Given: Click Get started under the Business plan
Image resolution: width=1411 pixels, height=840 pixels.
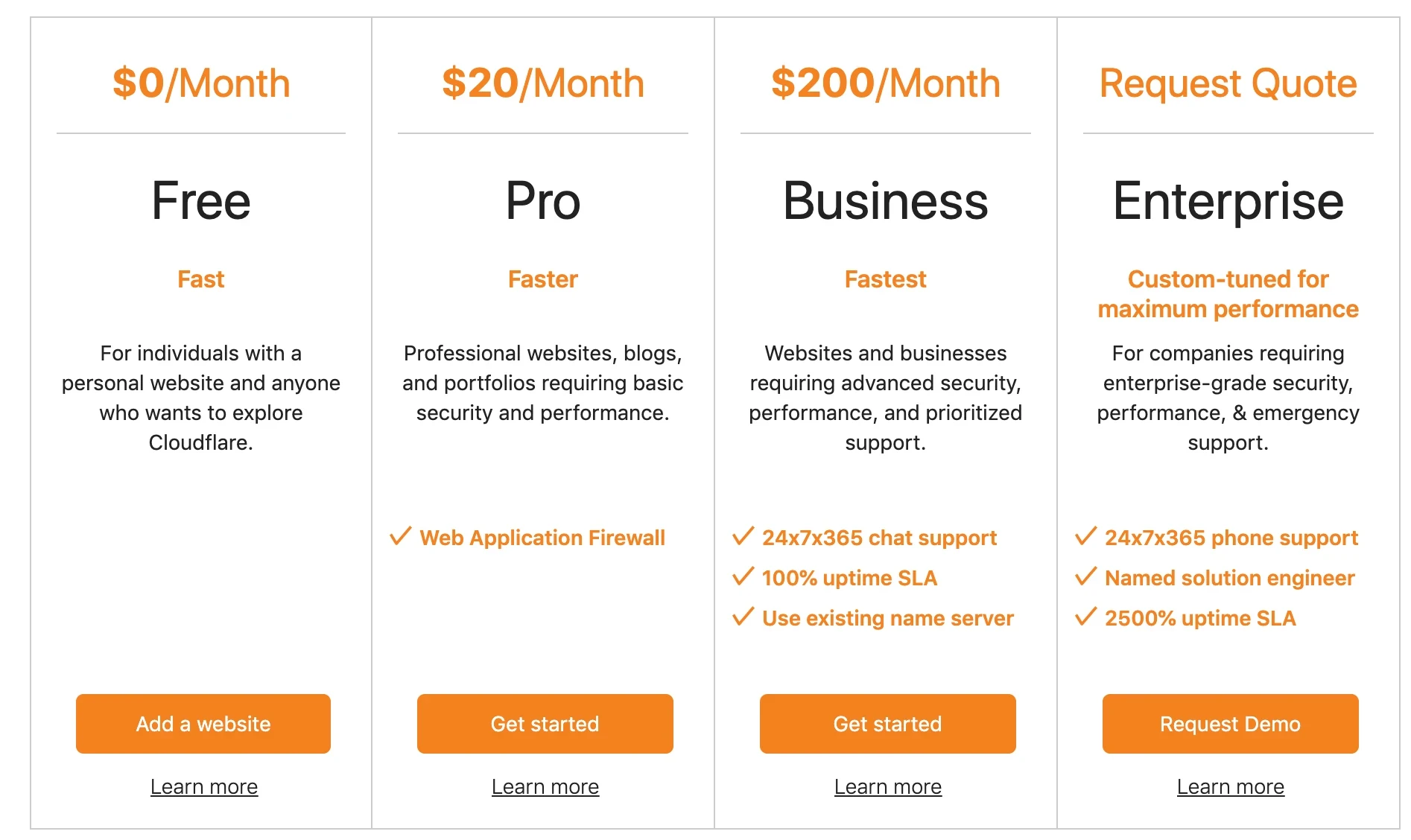Looking at the screenshot, I should pyautogui.click(x=887, y=723).
